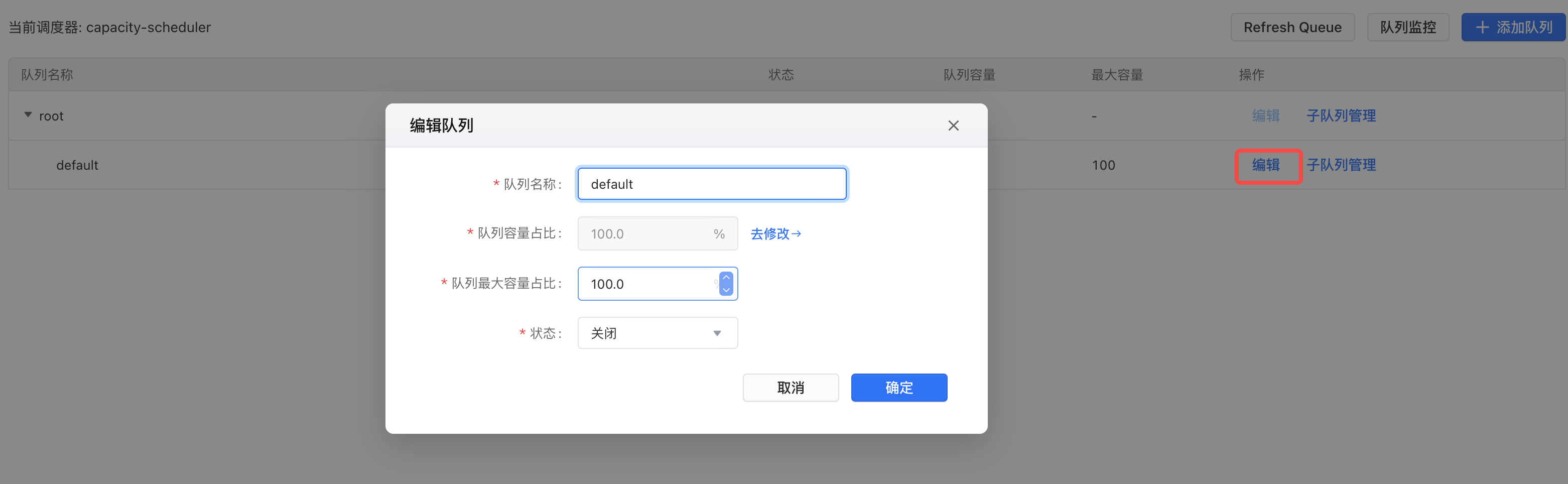Click 编辑 in the root row
The height and width of the screenshot is (484, 1568).
pyautogui.click(x=1265, y=115)
